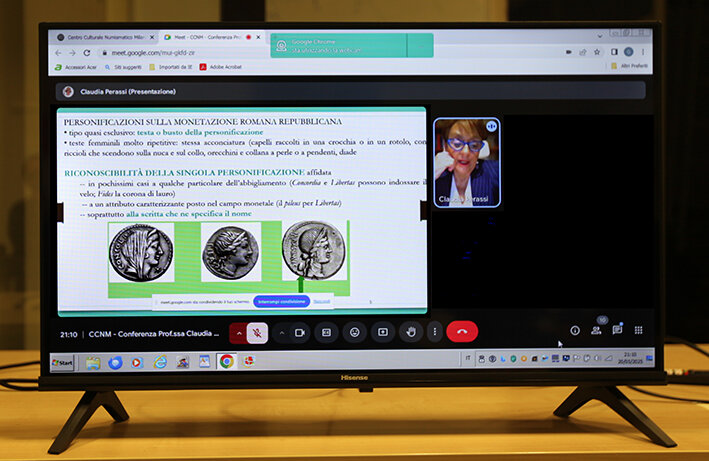Click the red hang up call button

pos(461,332)
